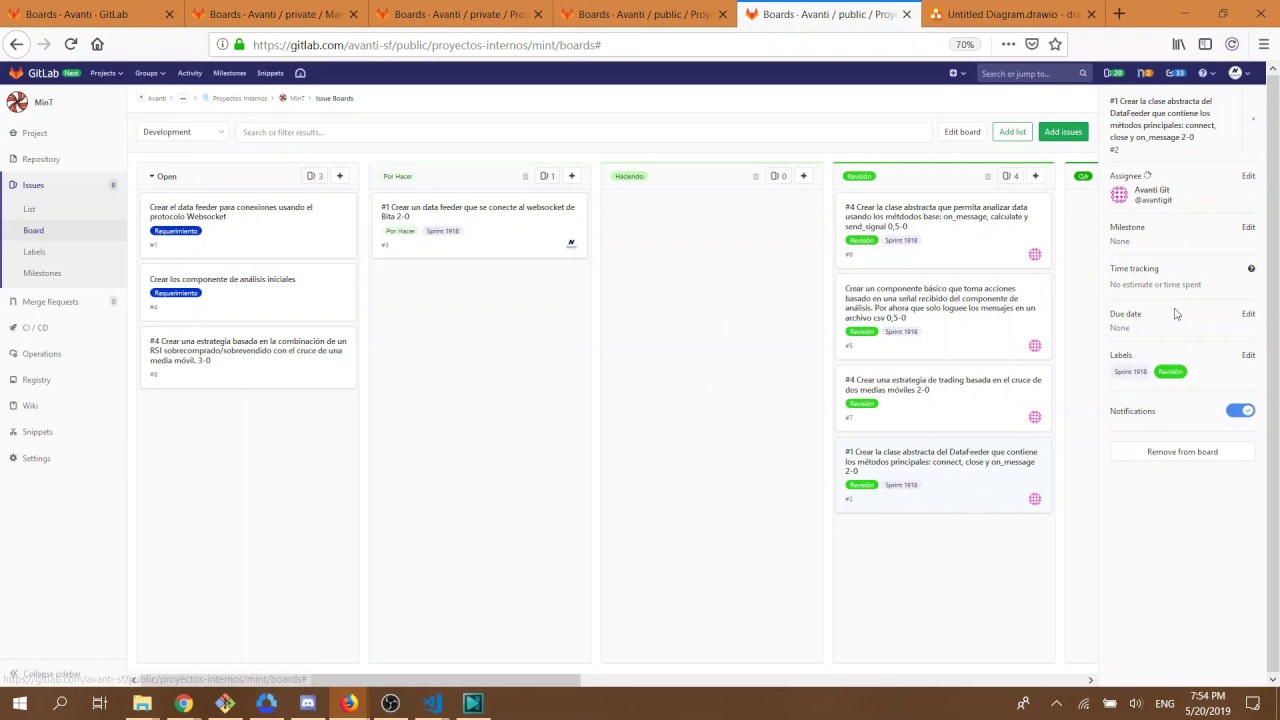Edit the Labels field
This screenshot has height=720, width=1280.
[x=1248, y=355]
